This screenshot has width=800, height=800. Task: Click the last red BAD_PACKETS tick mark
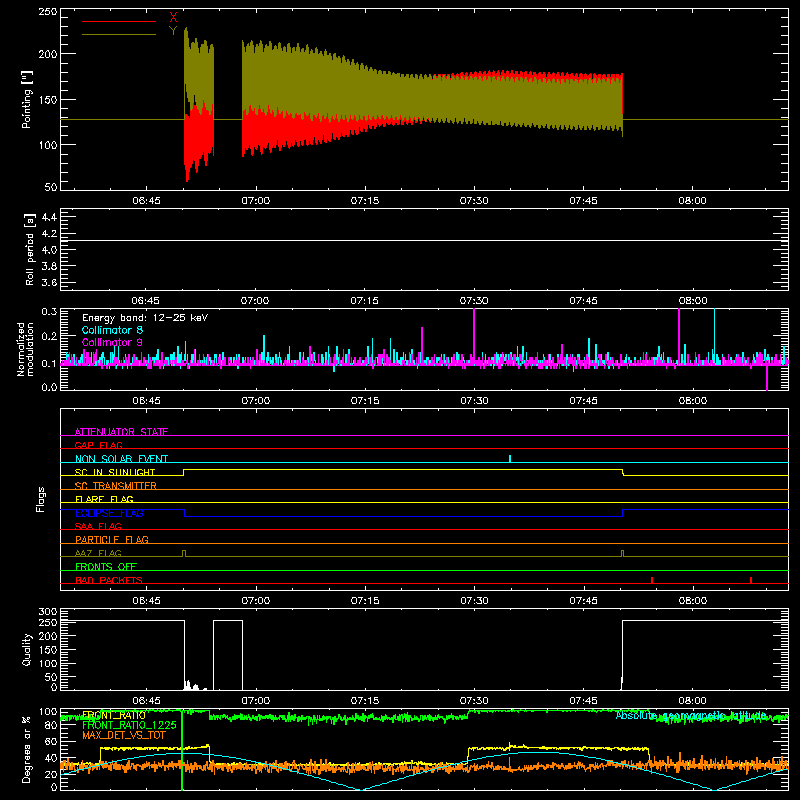(751, 580)
